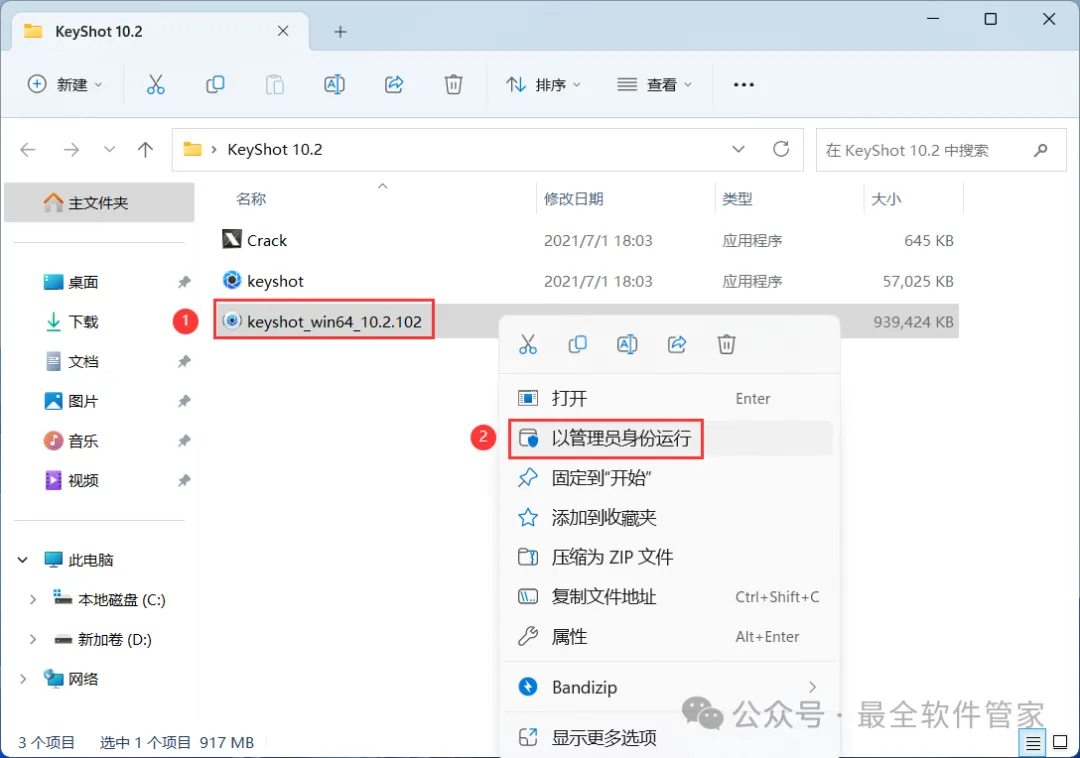This screenshot has width=1080, height=758.
Task: Open the 新建 dropdown
Action: click(65, 85)
